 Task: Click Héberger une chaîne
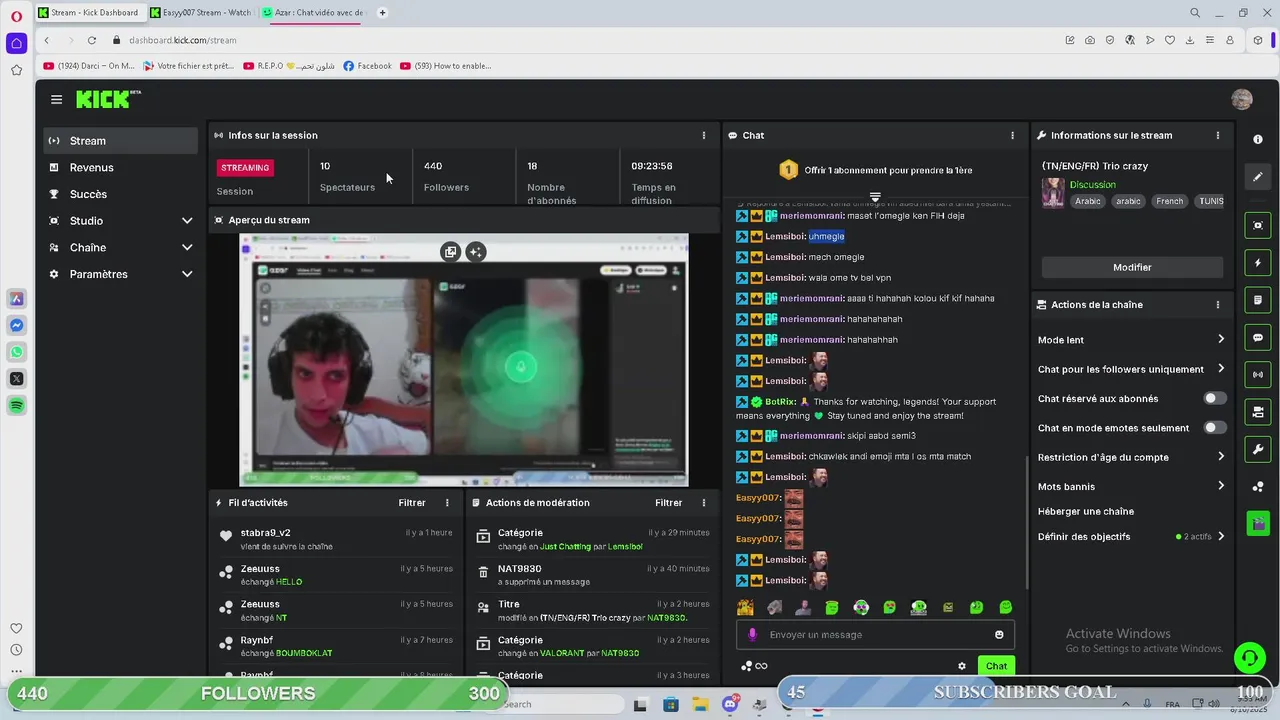[1086, 511]
